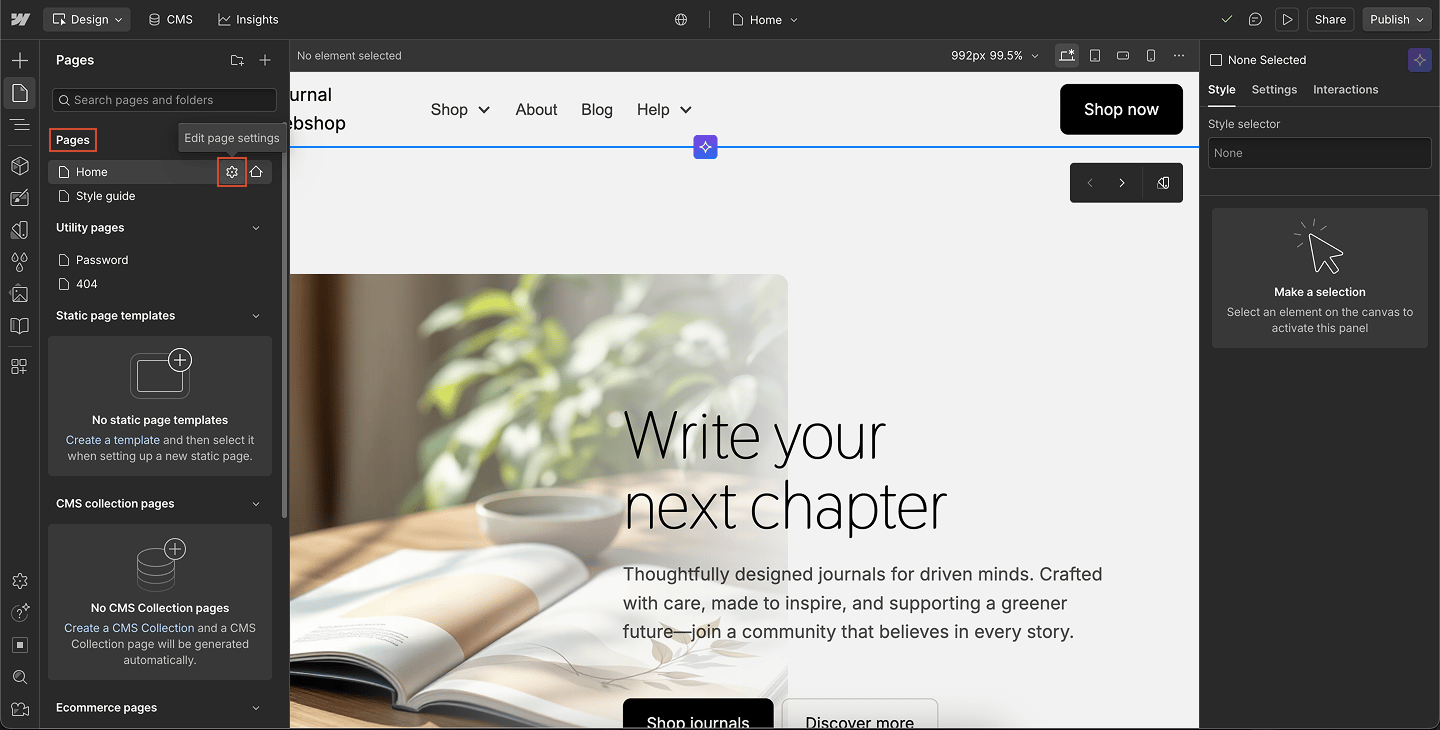Viewport: 1440px width, 730px height.
Task: Click the globe localization icon
Action: [x=681, y=19]
